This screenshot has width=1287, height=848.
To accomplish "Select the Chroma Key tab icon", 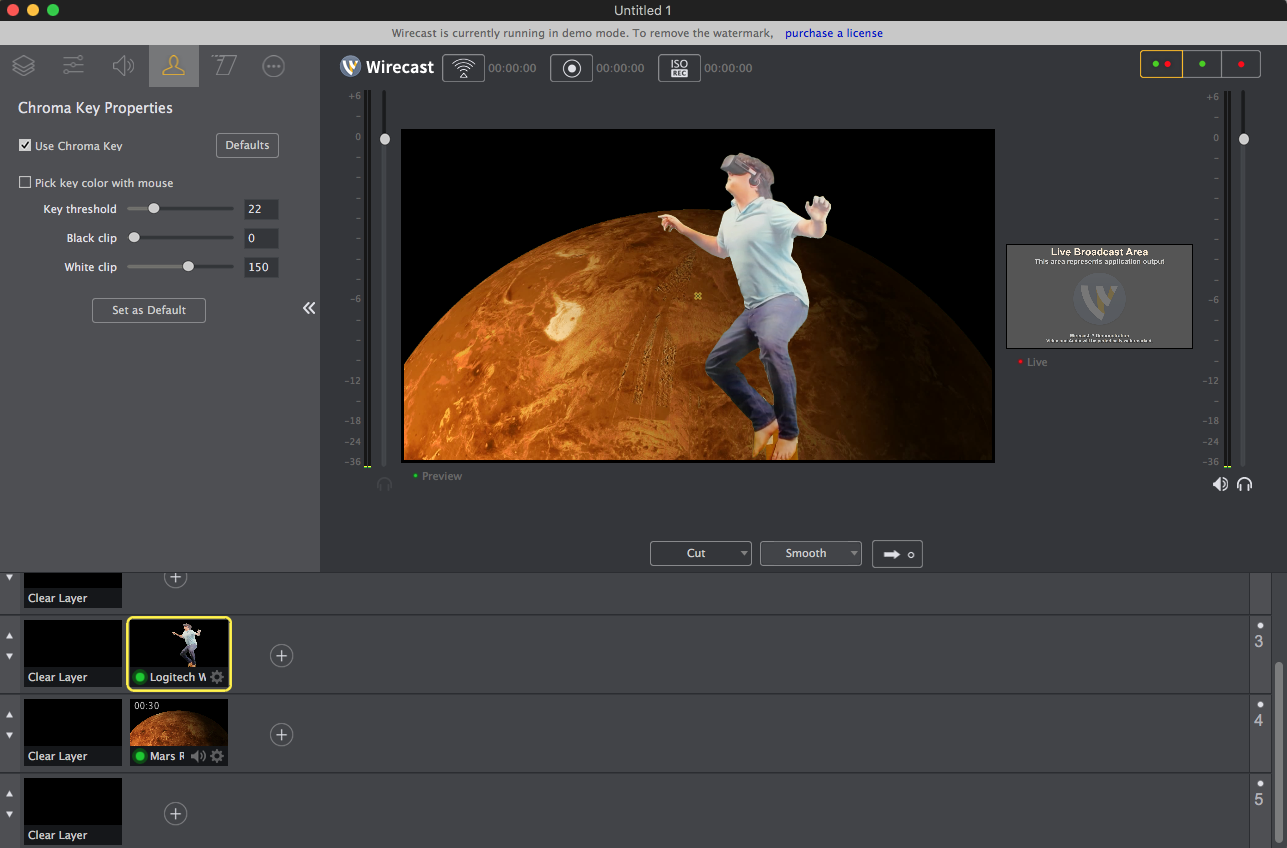I will pyautogui.click(x=174, y=66).
